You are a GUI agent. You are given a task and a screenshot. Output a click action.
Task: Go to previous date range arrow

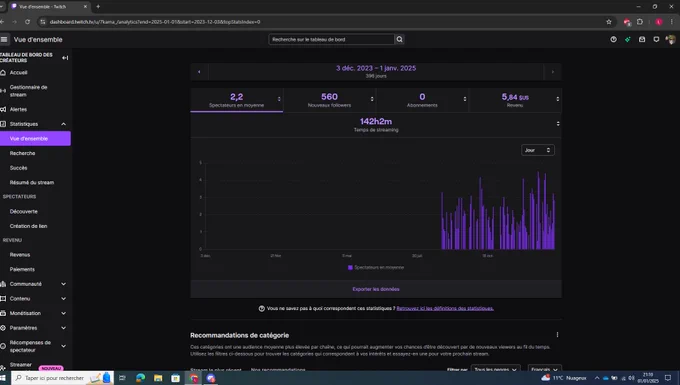click(x=199, y=72)
